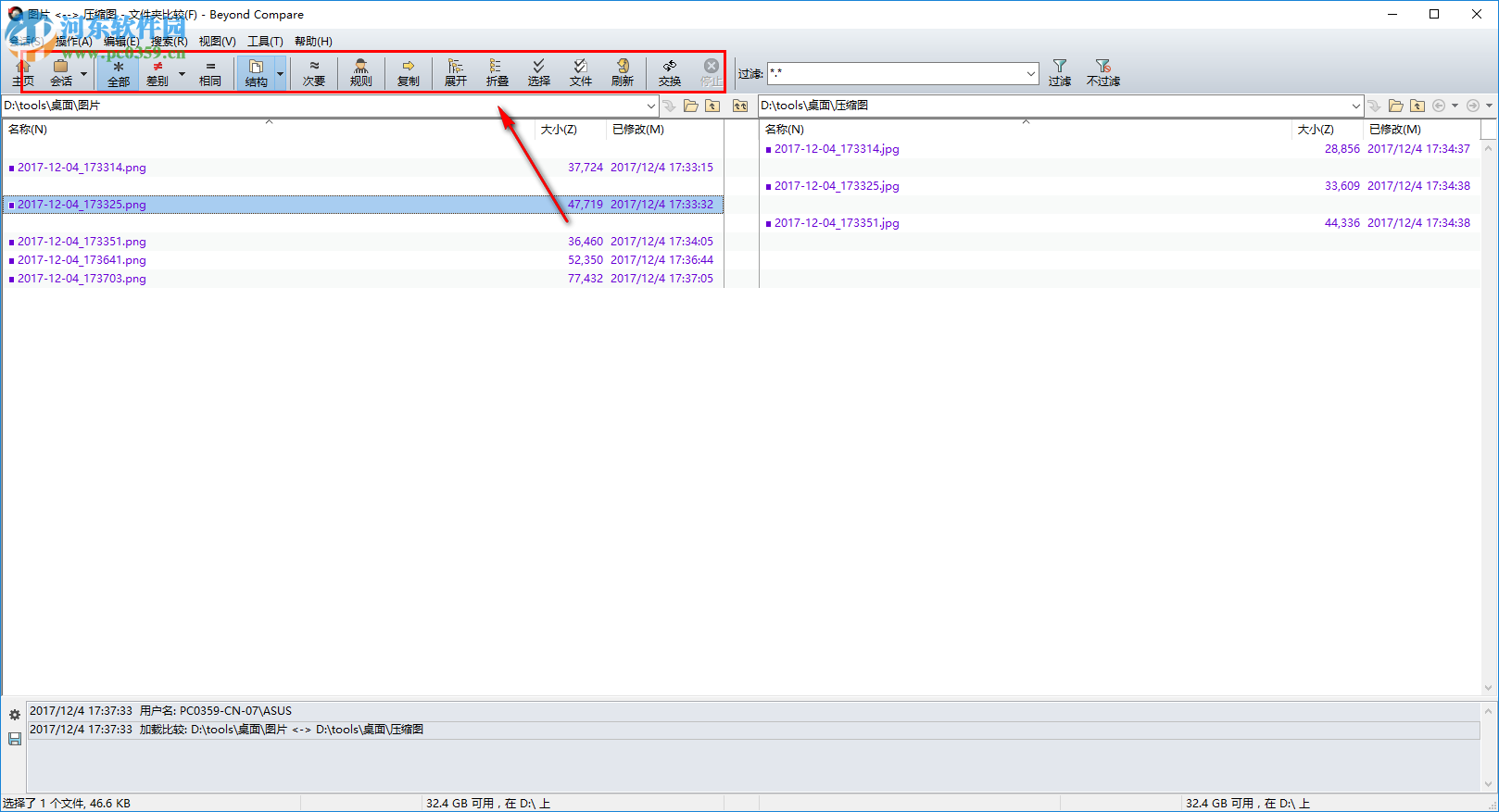Screen dimensions: 1499x812
Task: Open the 差别 dropdown arrow
Action: click(x=182, y=73)
